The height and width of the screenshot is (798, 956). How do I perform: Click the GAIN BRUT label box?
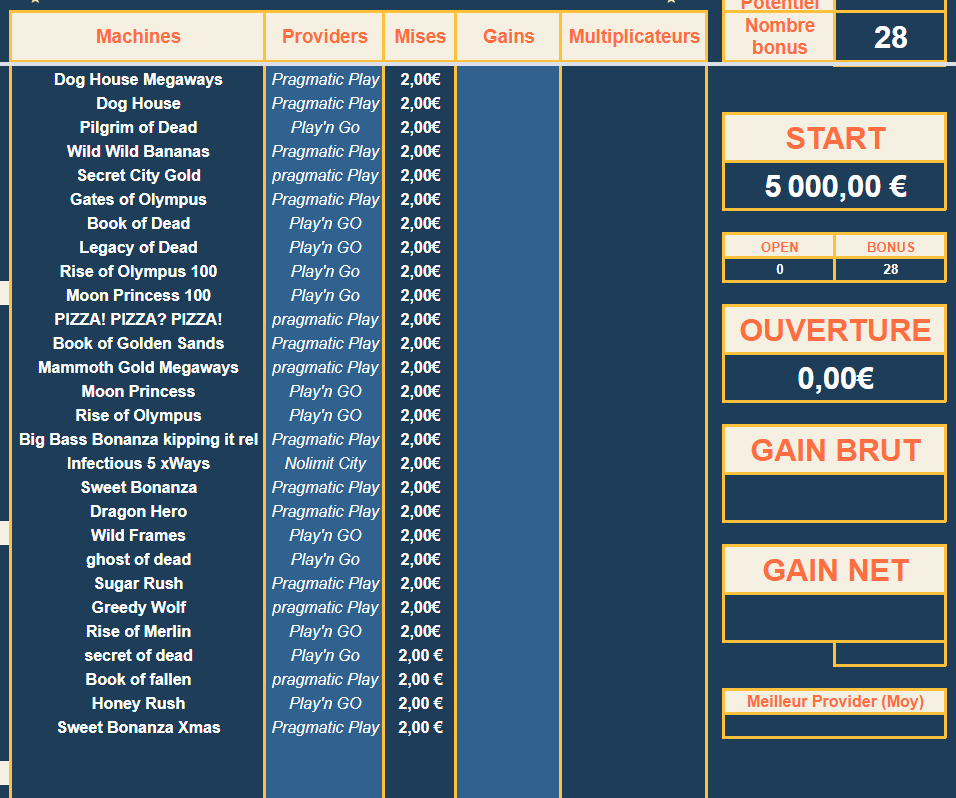[835, 450]
